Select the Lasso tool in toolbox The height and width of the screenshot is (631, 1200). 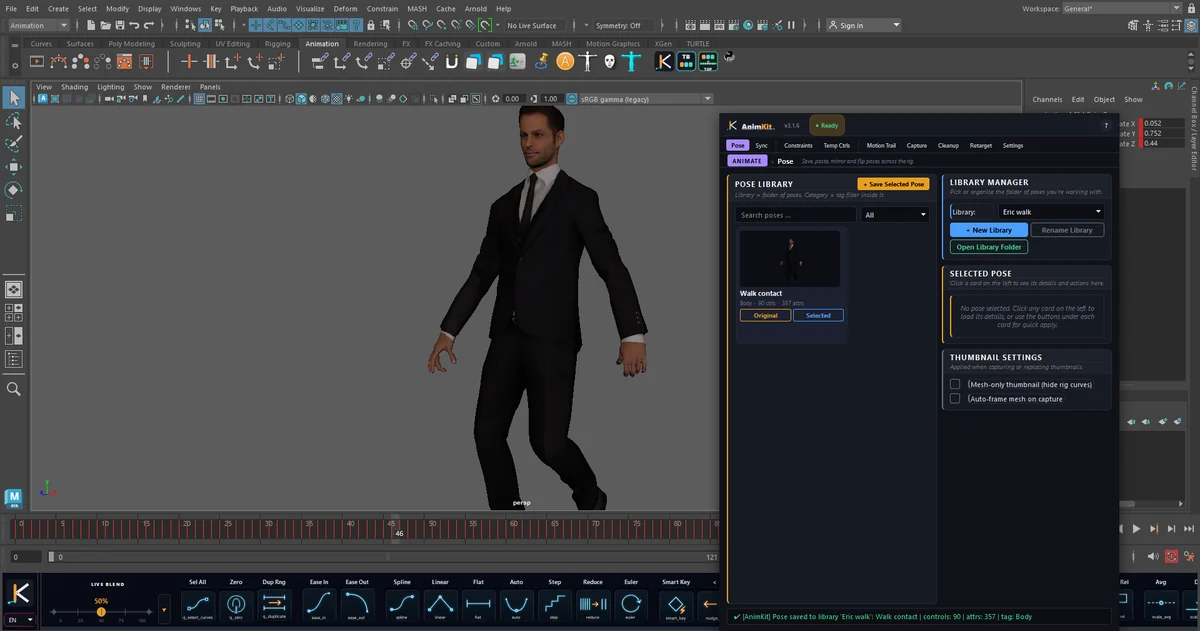[x=14, y=121]
